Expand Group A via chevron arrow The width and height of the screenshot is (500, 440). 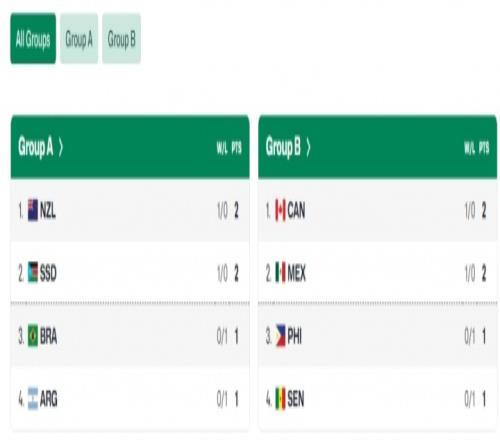pyautogui.click(x=60, y=147)
